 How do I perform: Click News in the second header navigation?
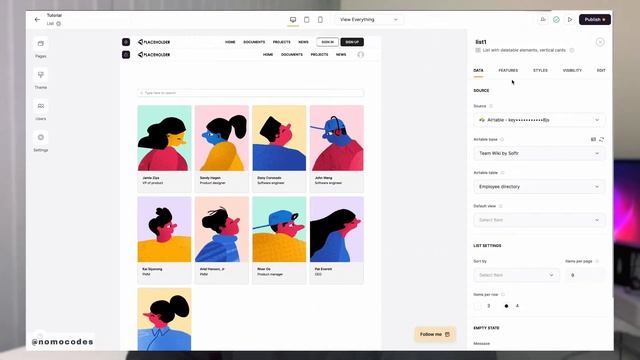(341, 55)
